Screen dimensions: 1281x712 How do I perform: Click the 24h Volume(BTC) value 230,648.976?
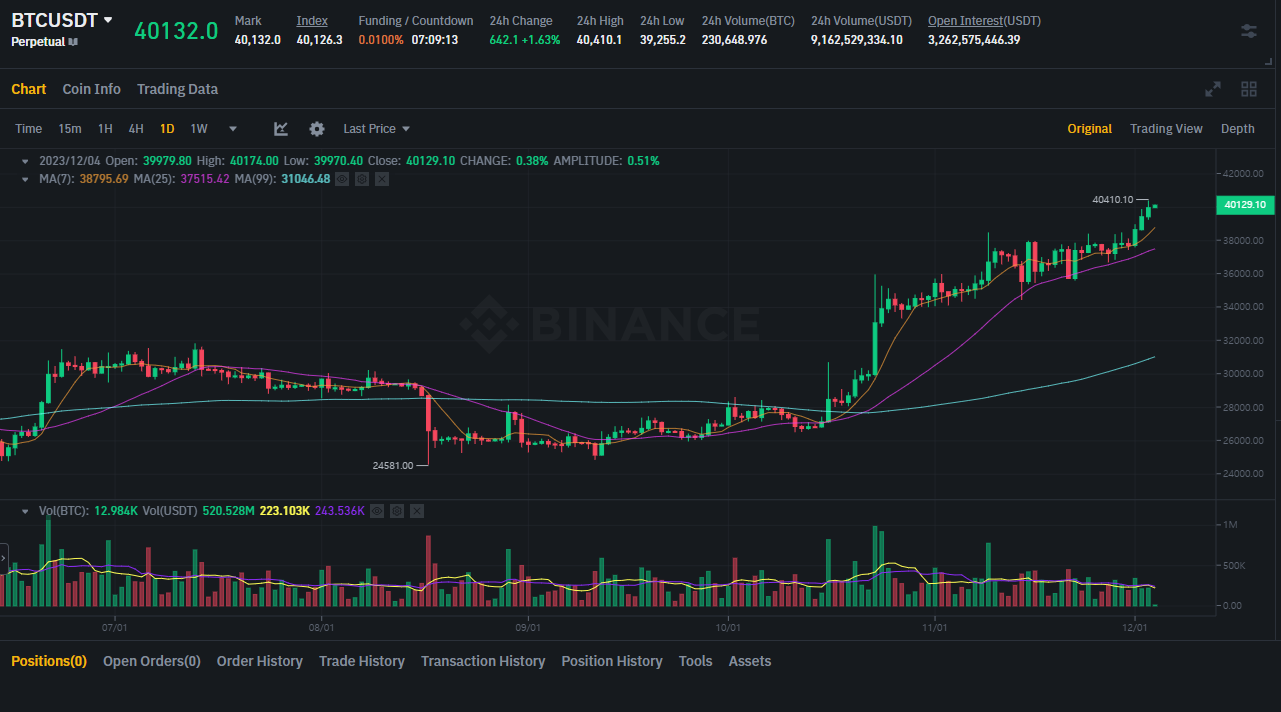point(735,40)
